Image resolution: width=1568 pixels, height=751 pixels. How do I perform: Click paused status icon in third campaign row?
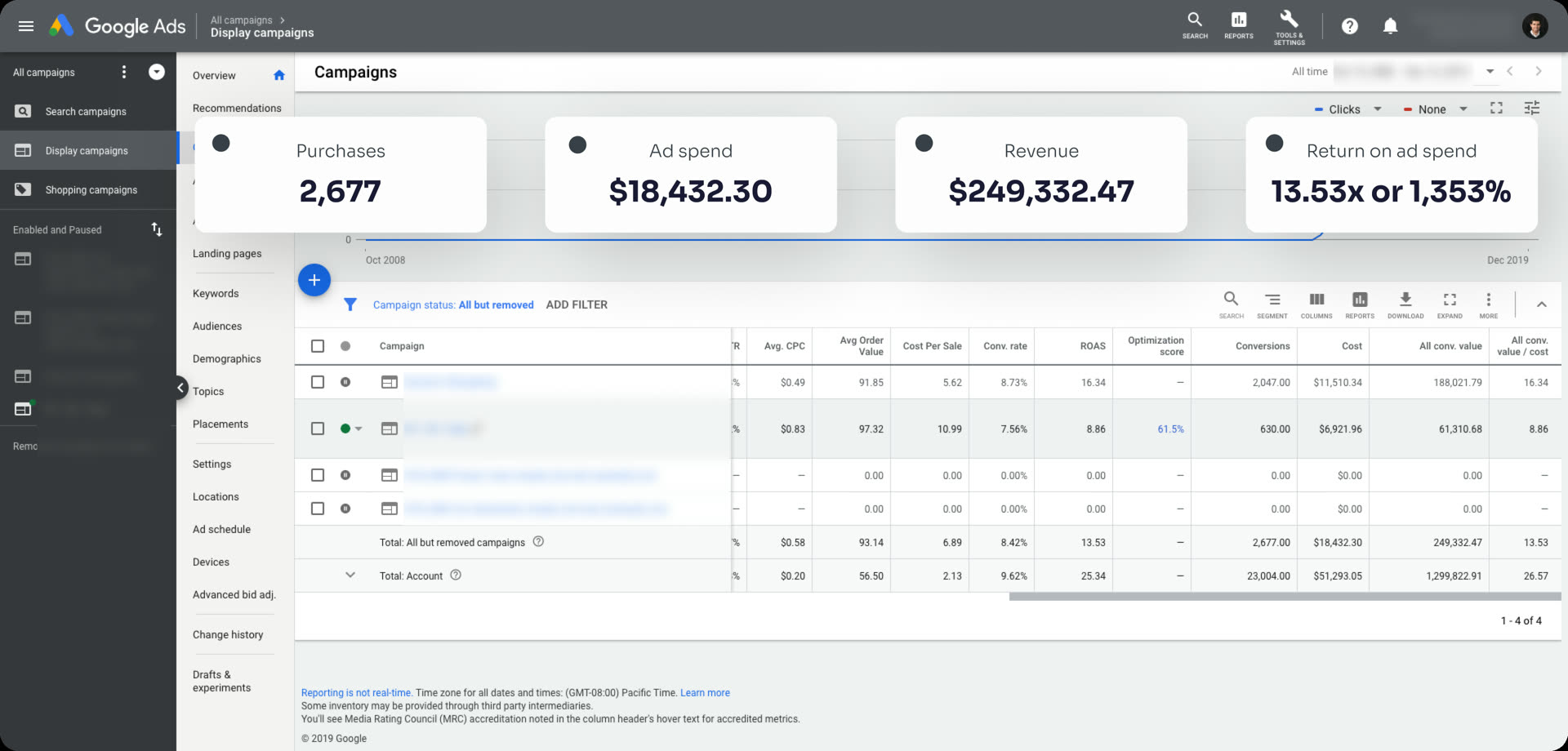point(345,475)
